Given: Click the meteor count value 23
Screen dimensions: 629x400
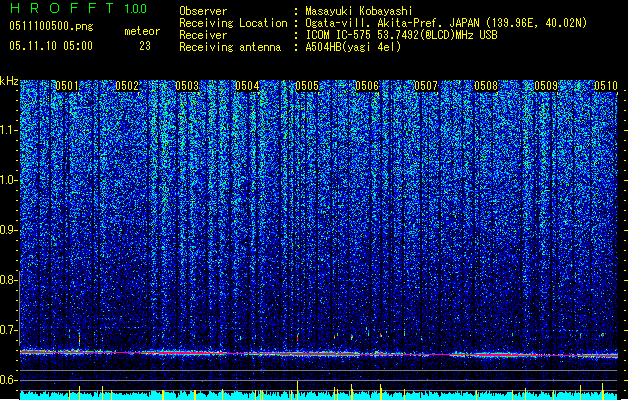Looking at the screenshot, I should [145, 46].
